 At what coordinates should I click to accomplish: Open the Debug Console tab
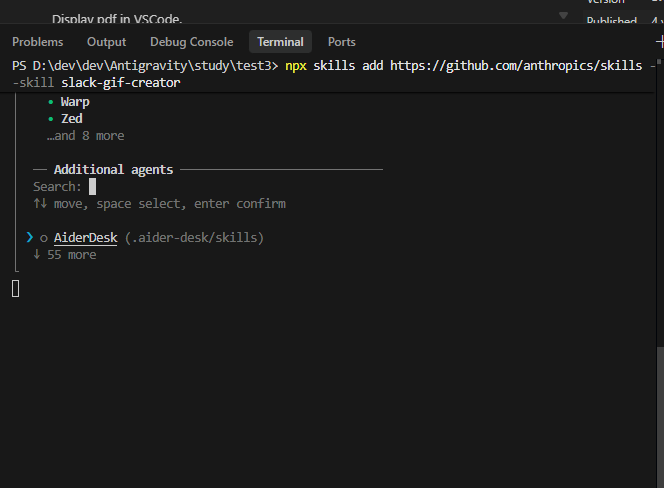pyautogui.click(x=191, y=42)
